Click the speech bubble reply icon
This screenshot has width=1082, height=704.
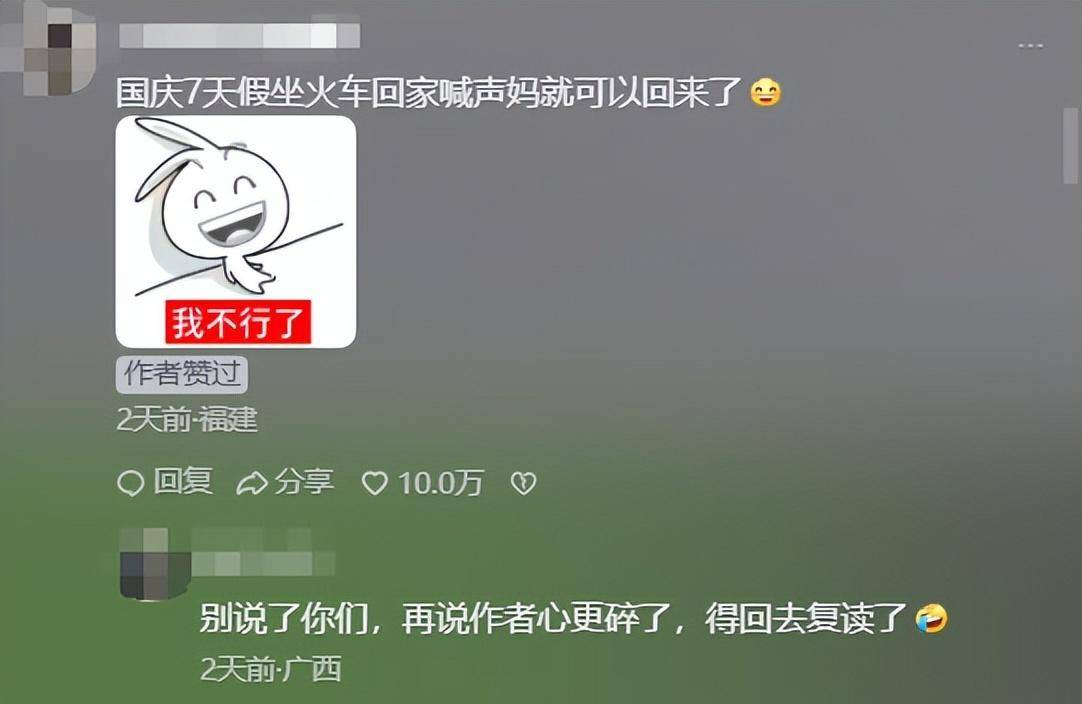(130, 483)
